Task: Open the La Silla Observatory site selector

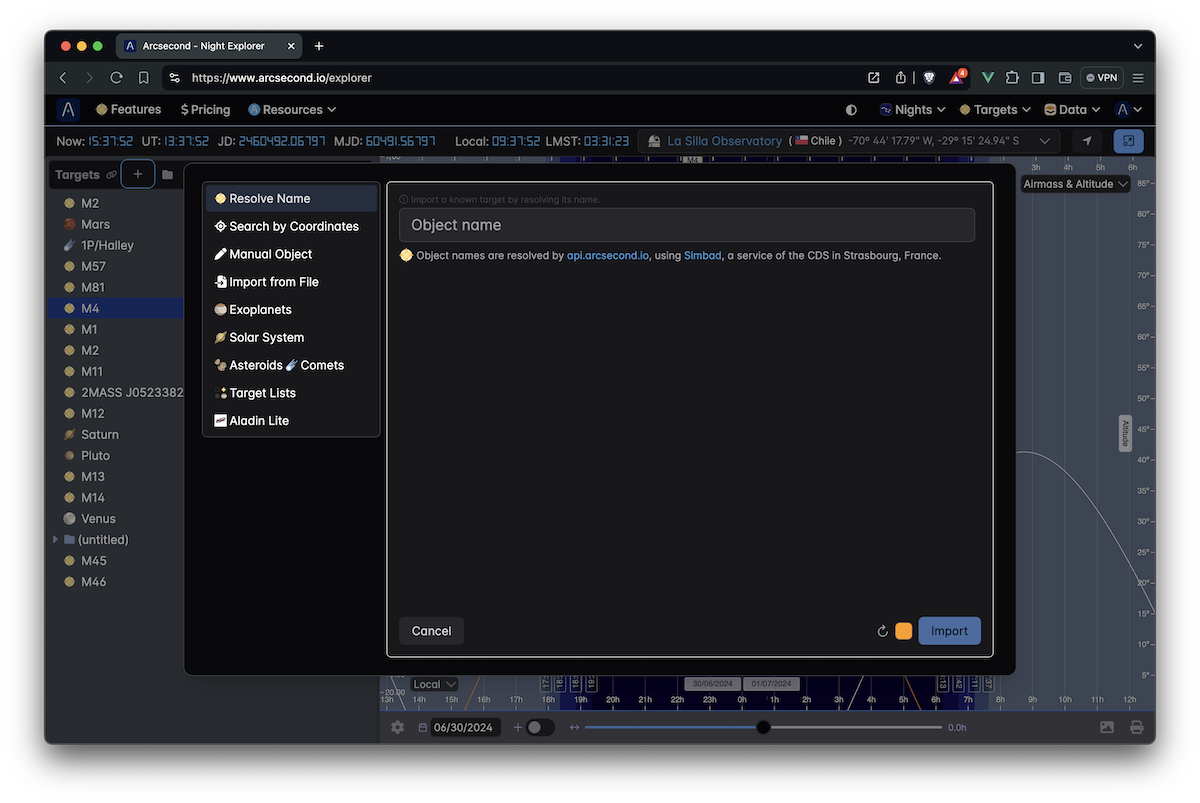Action: tap(850, 141)
